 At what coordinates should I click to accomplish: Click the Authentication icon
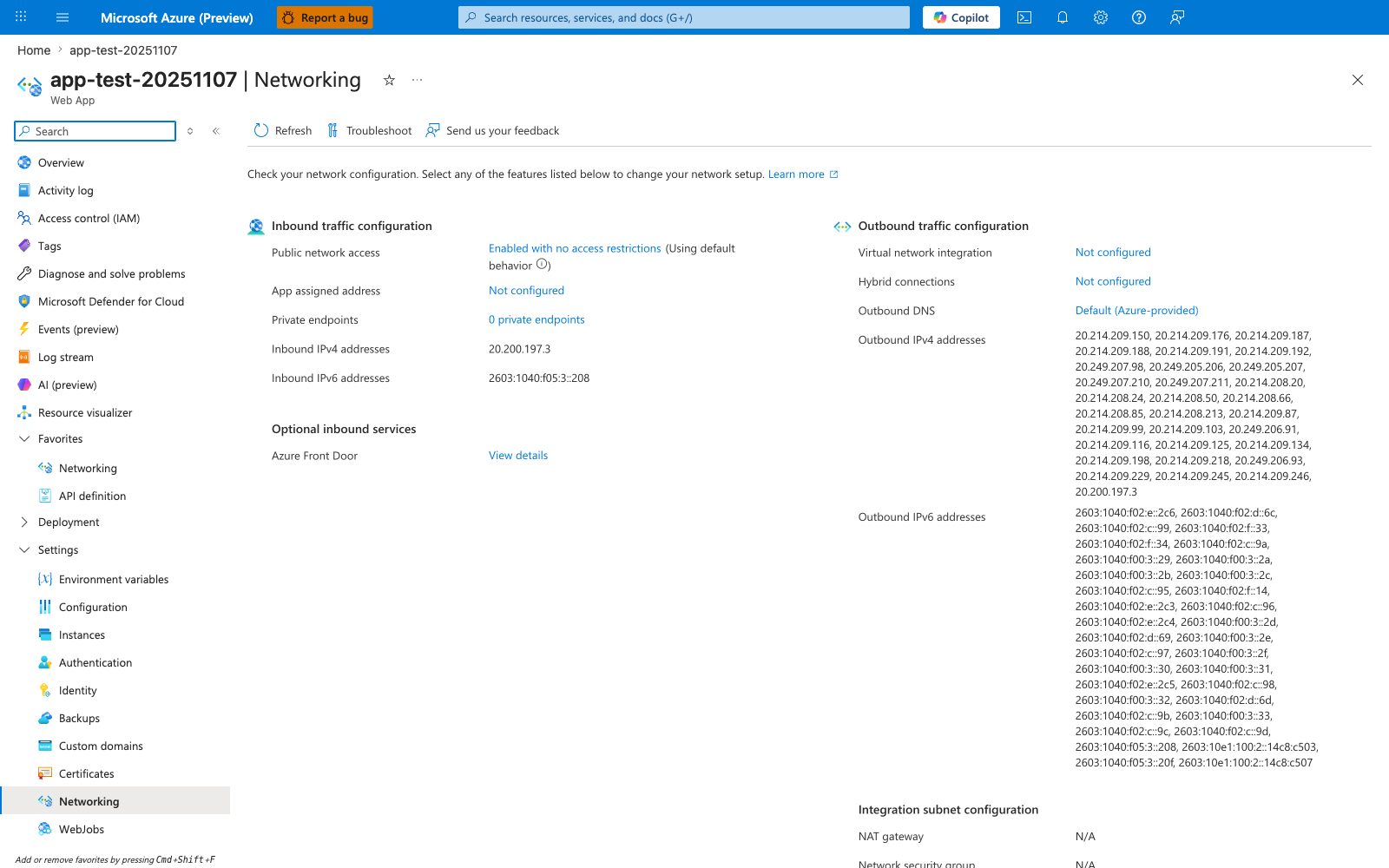45,662
